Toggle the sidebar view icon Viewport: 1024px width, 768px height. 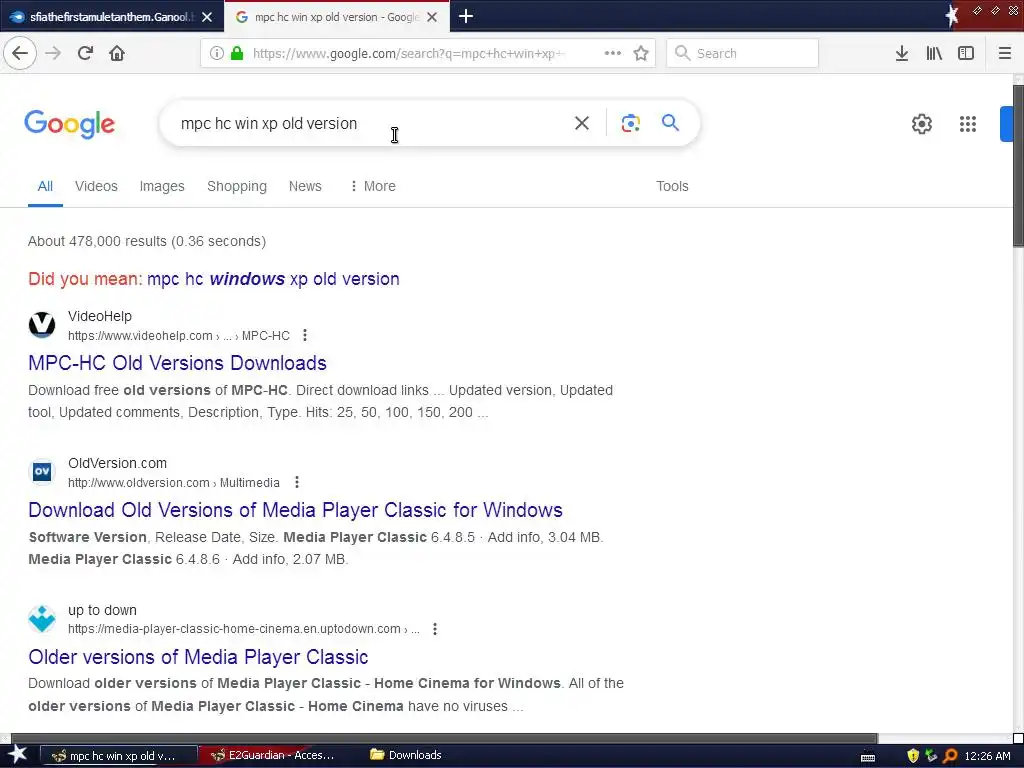point(966,54)
